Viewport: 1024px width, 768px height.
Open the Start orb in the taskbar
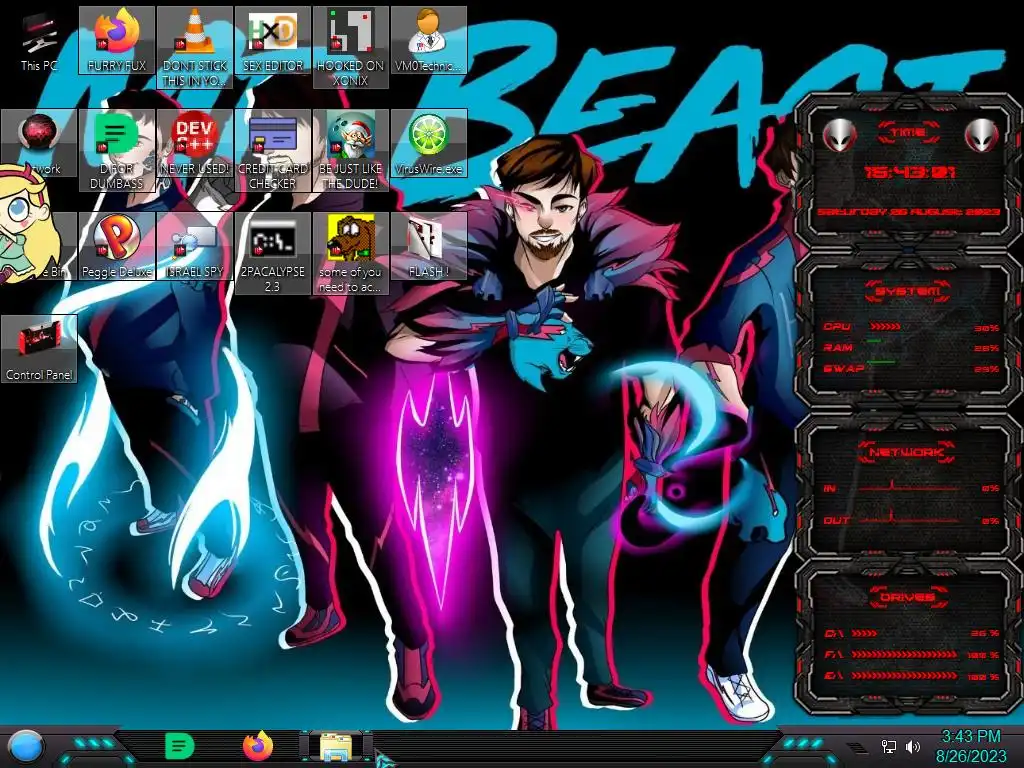point(25,748)
